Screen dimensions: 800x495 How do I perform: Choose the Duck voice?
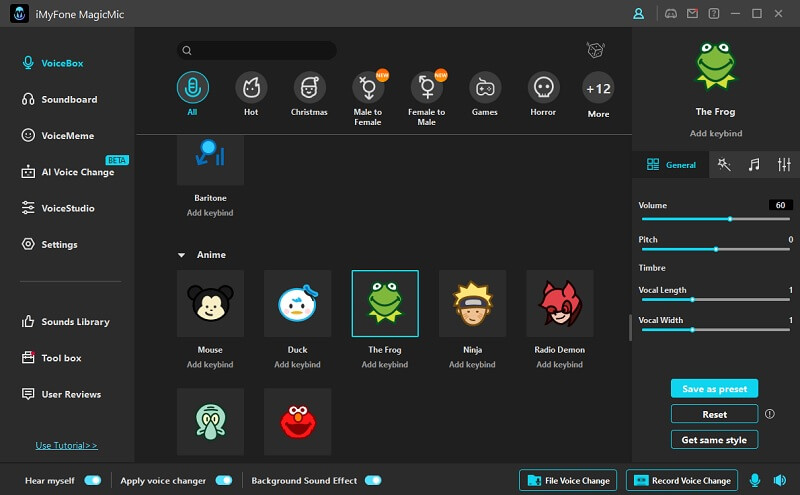(297, 304)
